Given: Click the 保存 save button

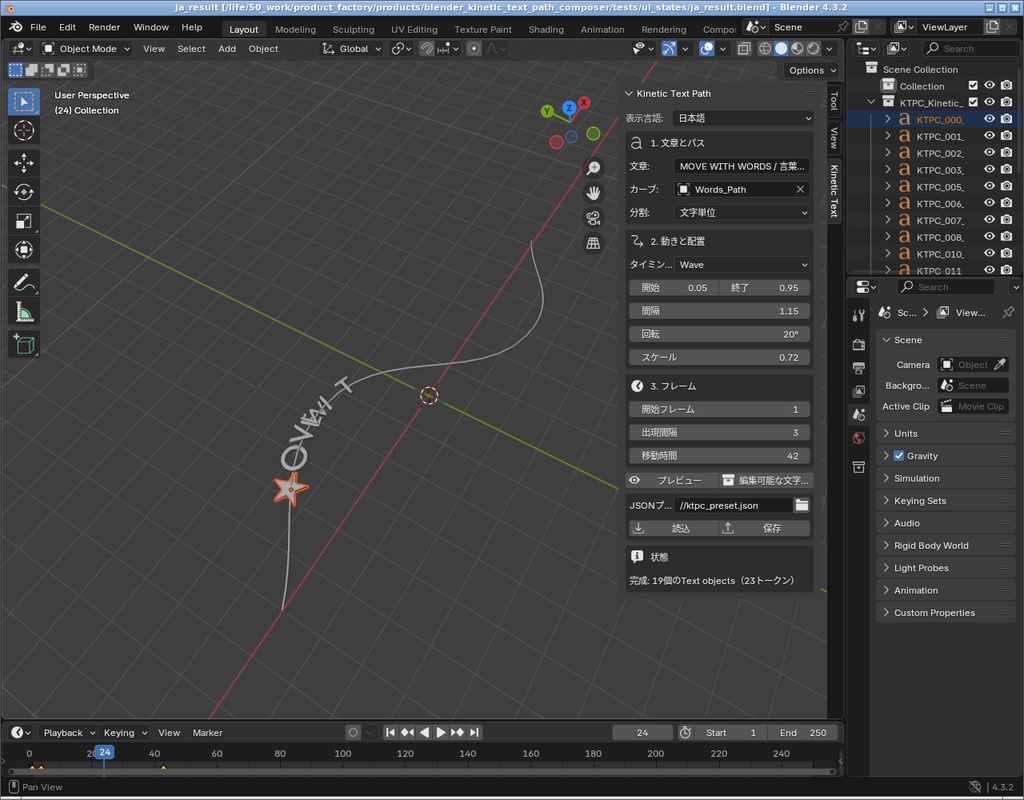Looking at the screenshot, I should 765,528.
